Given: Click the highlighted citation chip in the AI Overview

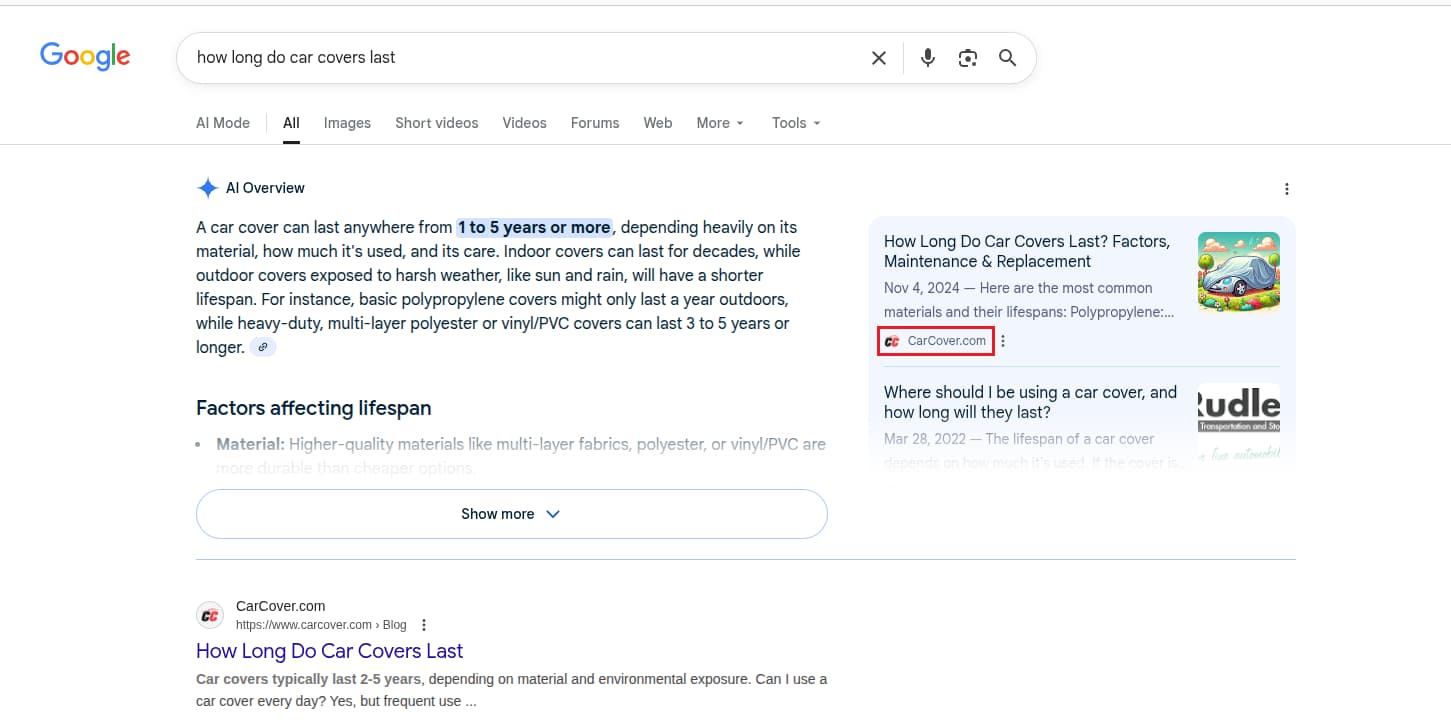Looking at the screenshot, I should tap(934, 340).
